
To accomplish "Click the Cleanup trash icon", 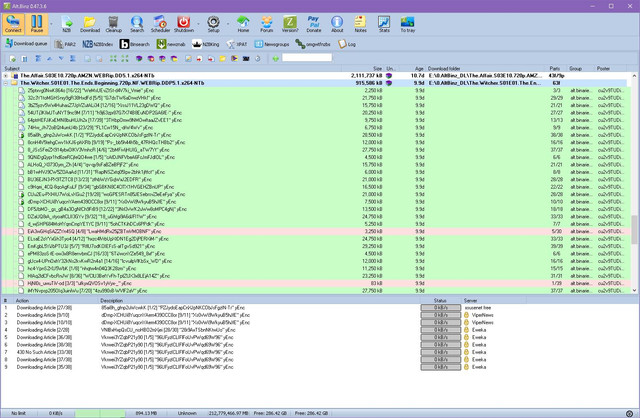I will (113, 24).
